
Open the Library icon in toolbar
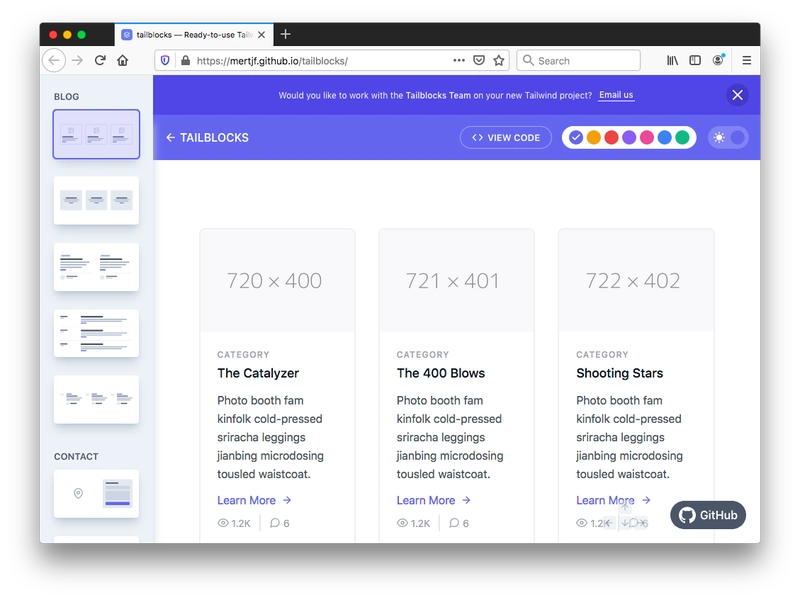pos(672,60)
